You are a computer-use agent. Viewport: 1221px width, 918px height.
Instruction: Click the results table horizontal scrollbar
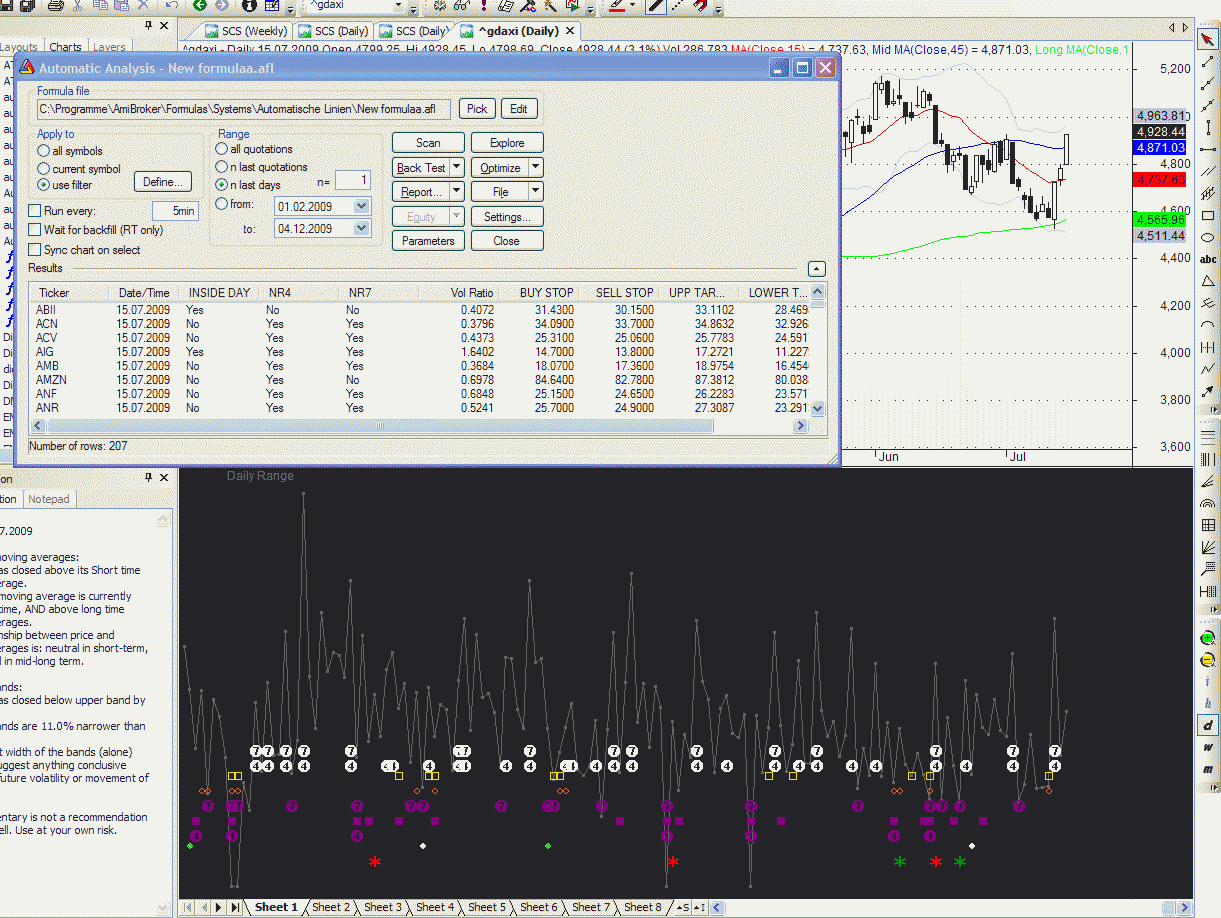tap(420, 426)
